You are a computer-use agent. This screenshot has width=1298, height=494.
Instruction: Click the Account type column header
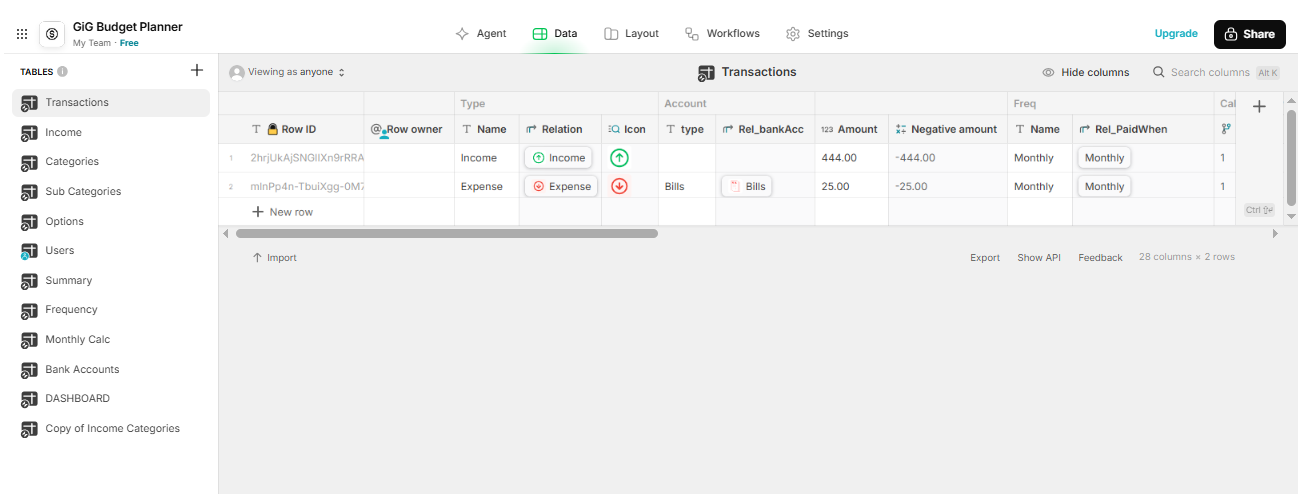(x=687, y=129)
